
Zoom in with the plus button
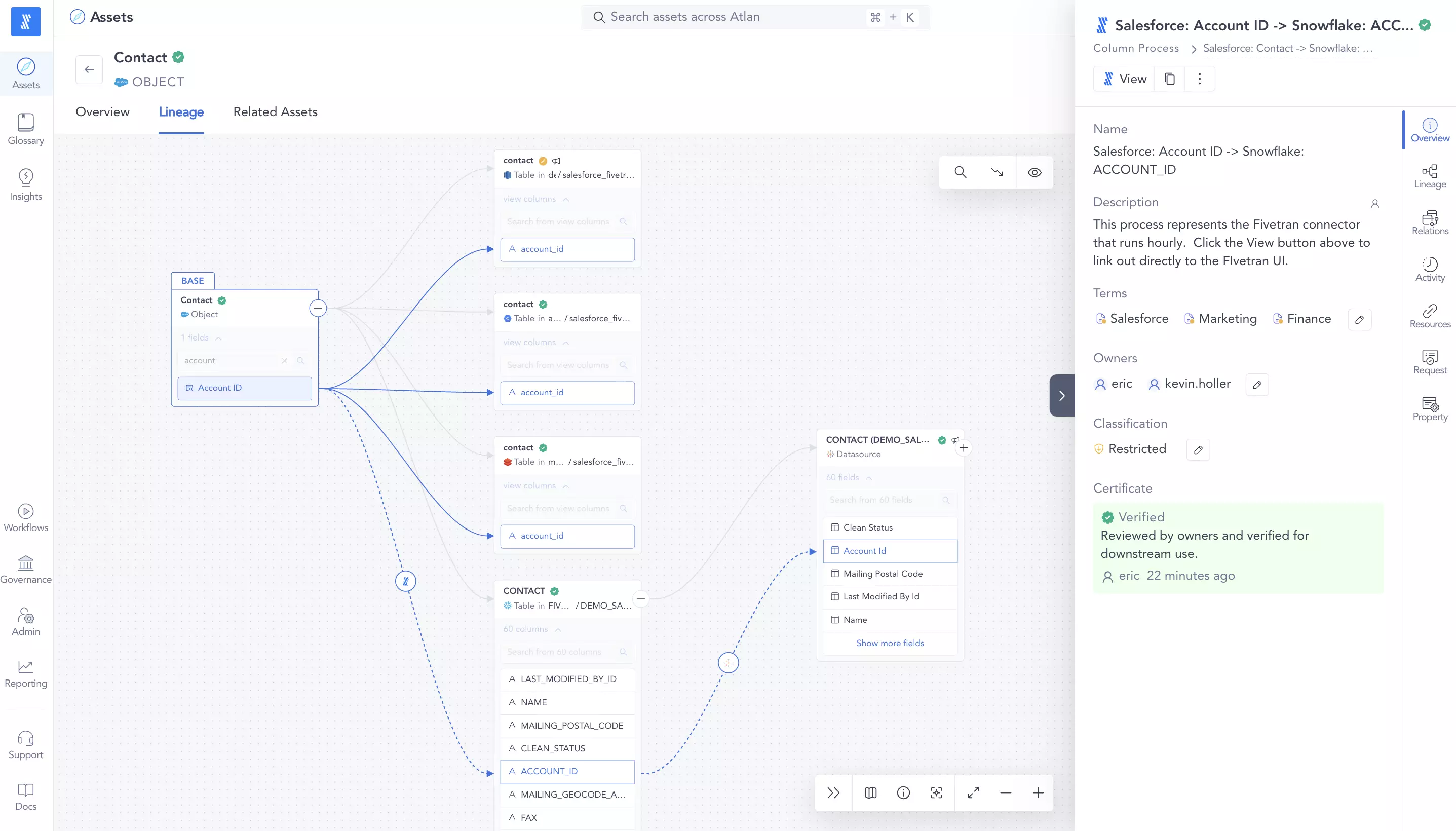point(1039,793)
